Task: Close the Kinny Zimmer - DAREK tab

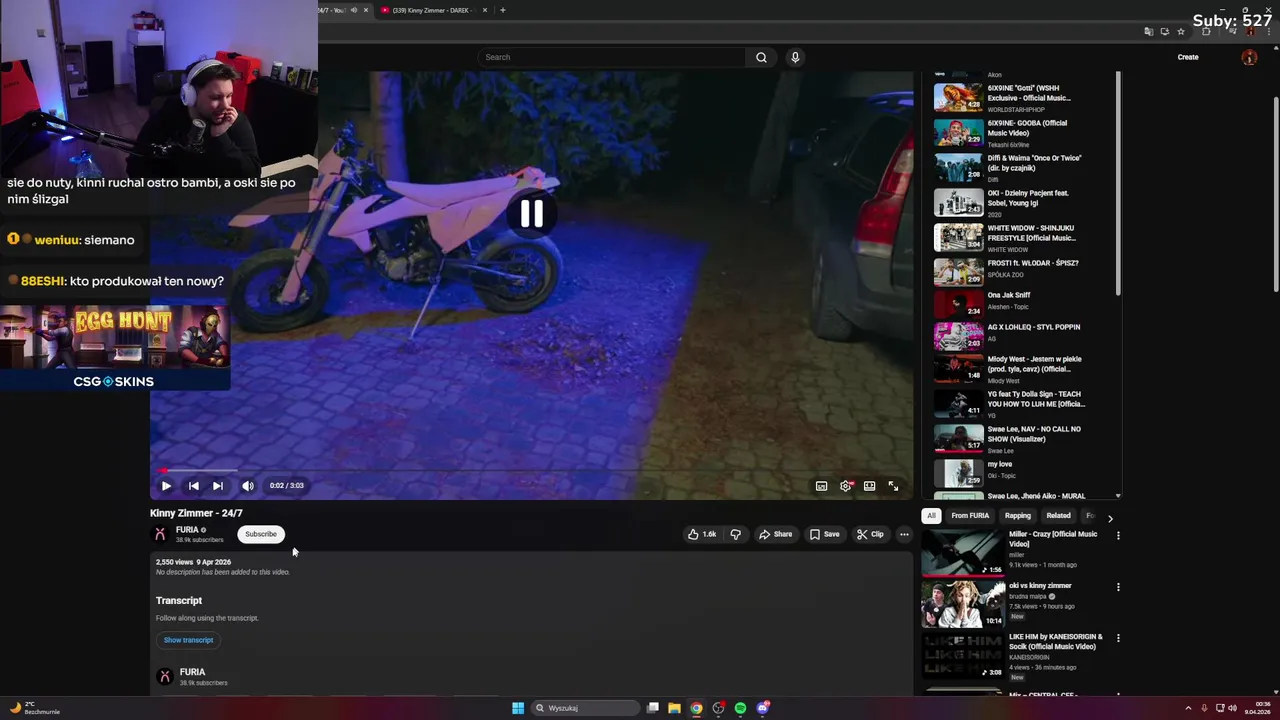Action: (x=485, y=10)
